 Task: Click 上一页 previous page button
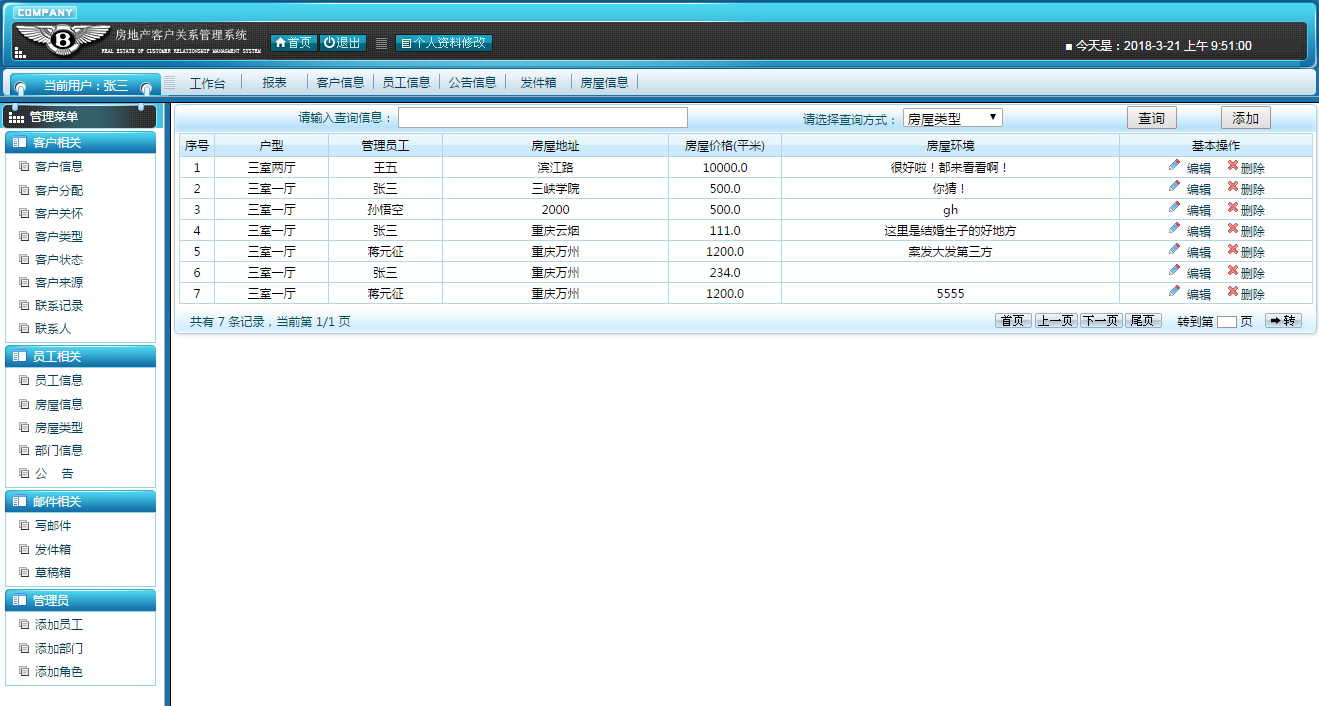pos(1056,321)
